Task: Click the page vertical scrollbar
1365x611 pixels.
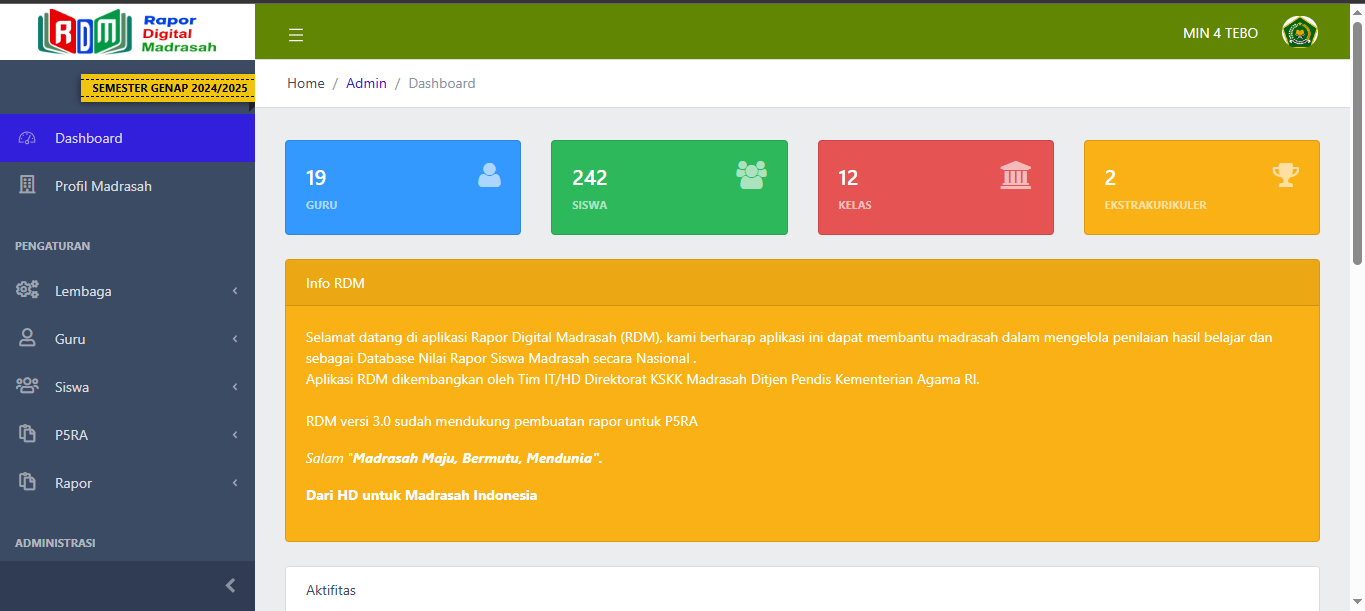Action: (x=1357, y=140)
